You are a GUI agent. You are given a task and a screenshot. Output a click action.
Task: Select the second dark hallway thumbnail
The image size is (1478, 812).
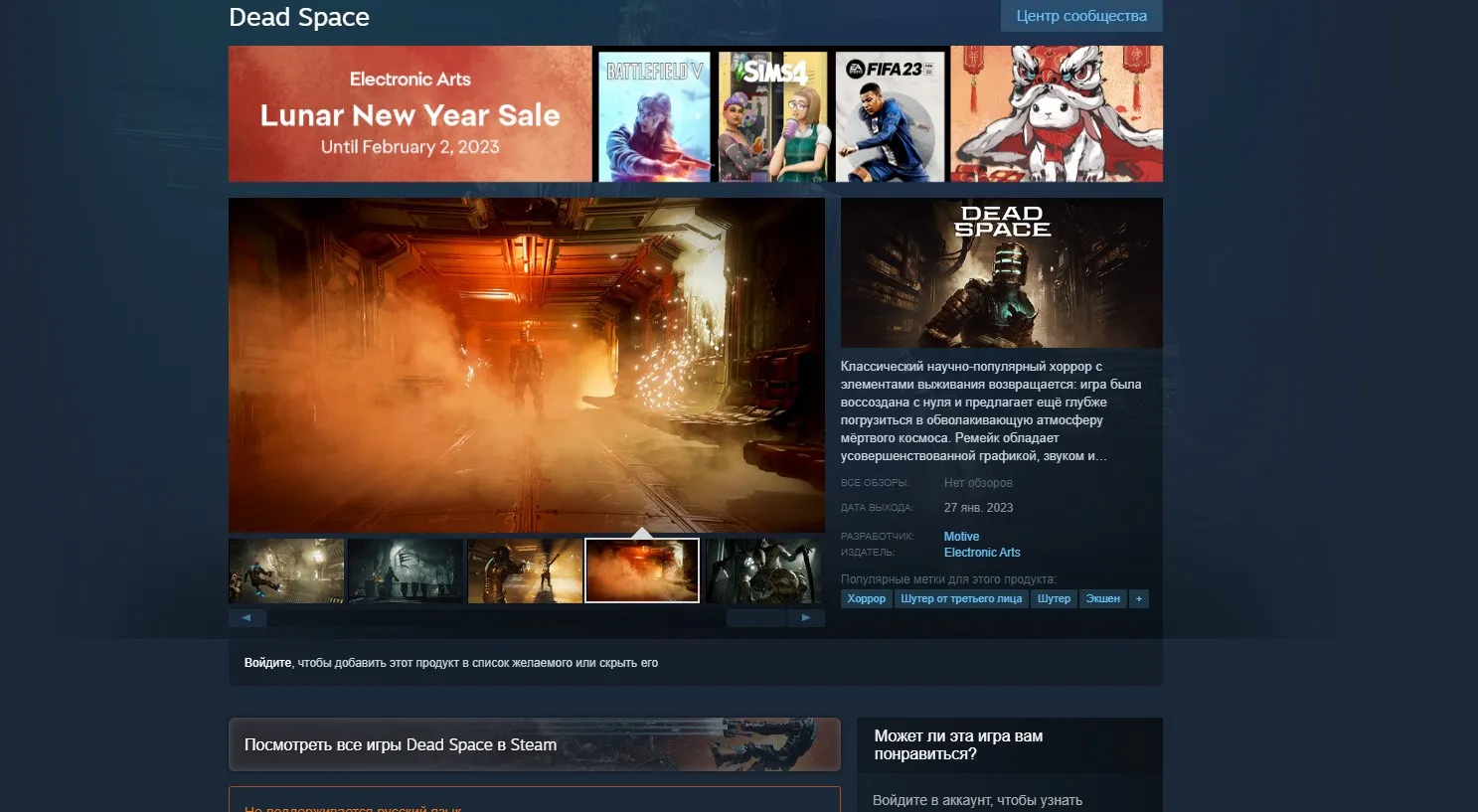click(x=406, y=570)
